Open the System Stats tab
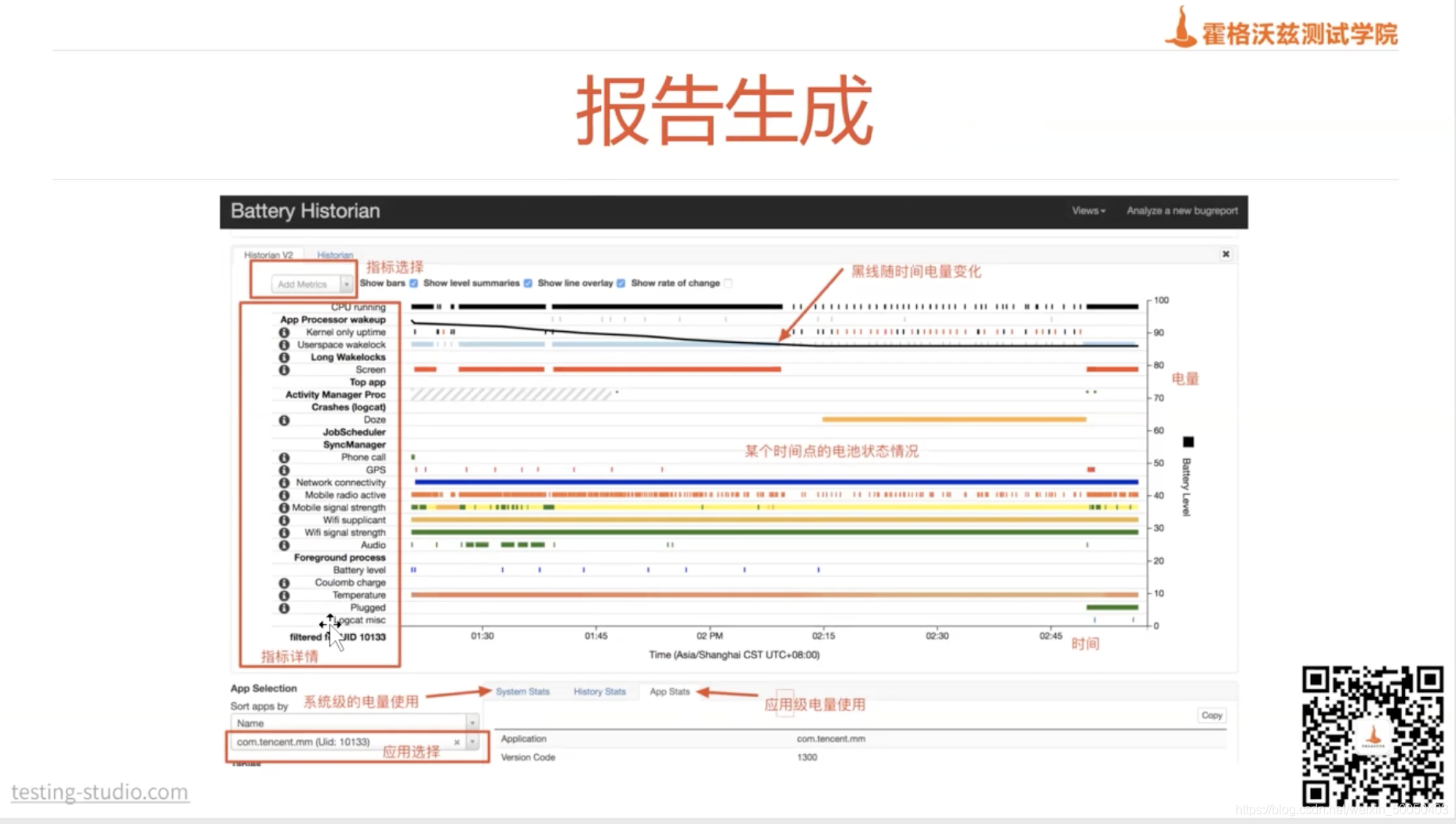 pos(522,692)
